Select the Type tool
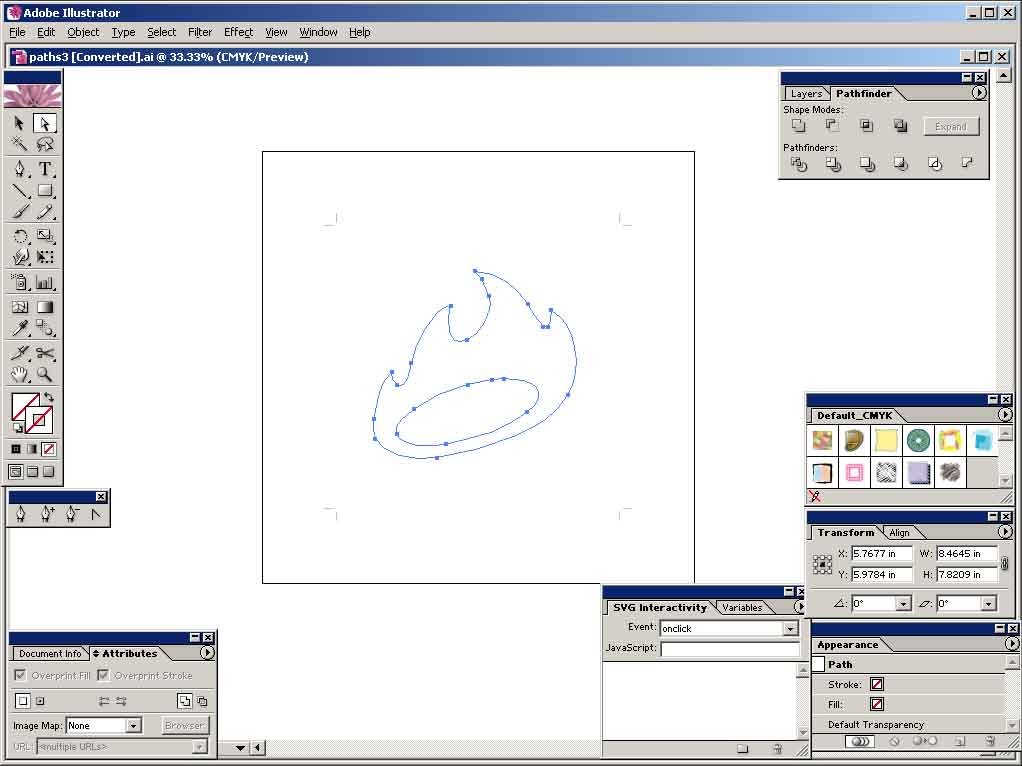 pyautogui.click(x=44, y=169)
